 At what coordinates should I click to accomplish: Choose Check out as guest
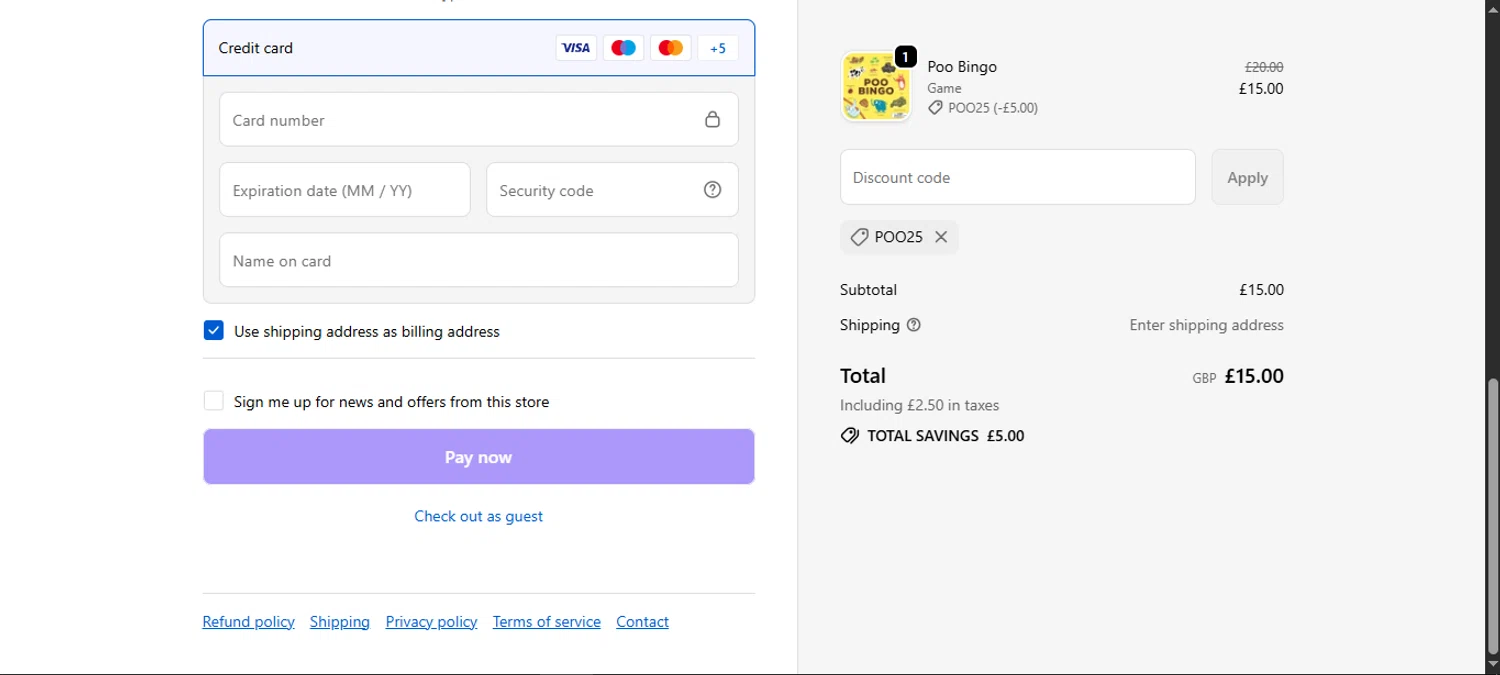[479, 516]
